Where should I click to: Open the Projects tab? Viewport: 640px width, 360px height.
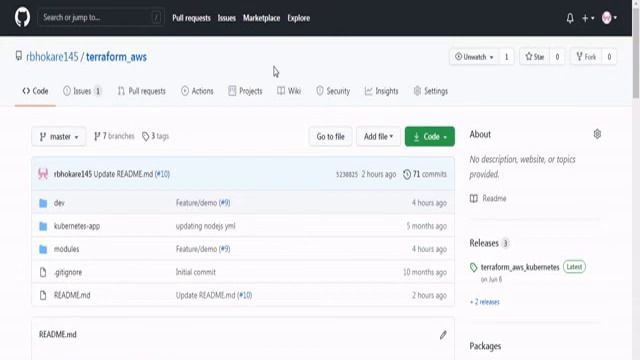click(x=245, y=91)
